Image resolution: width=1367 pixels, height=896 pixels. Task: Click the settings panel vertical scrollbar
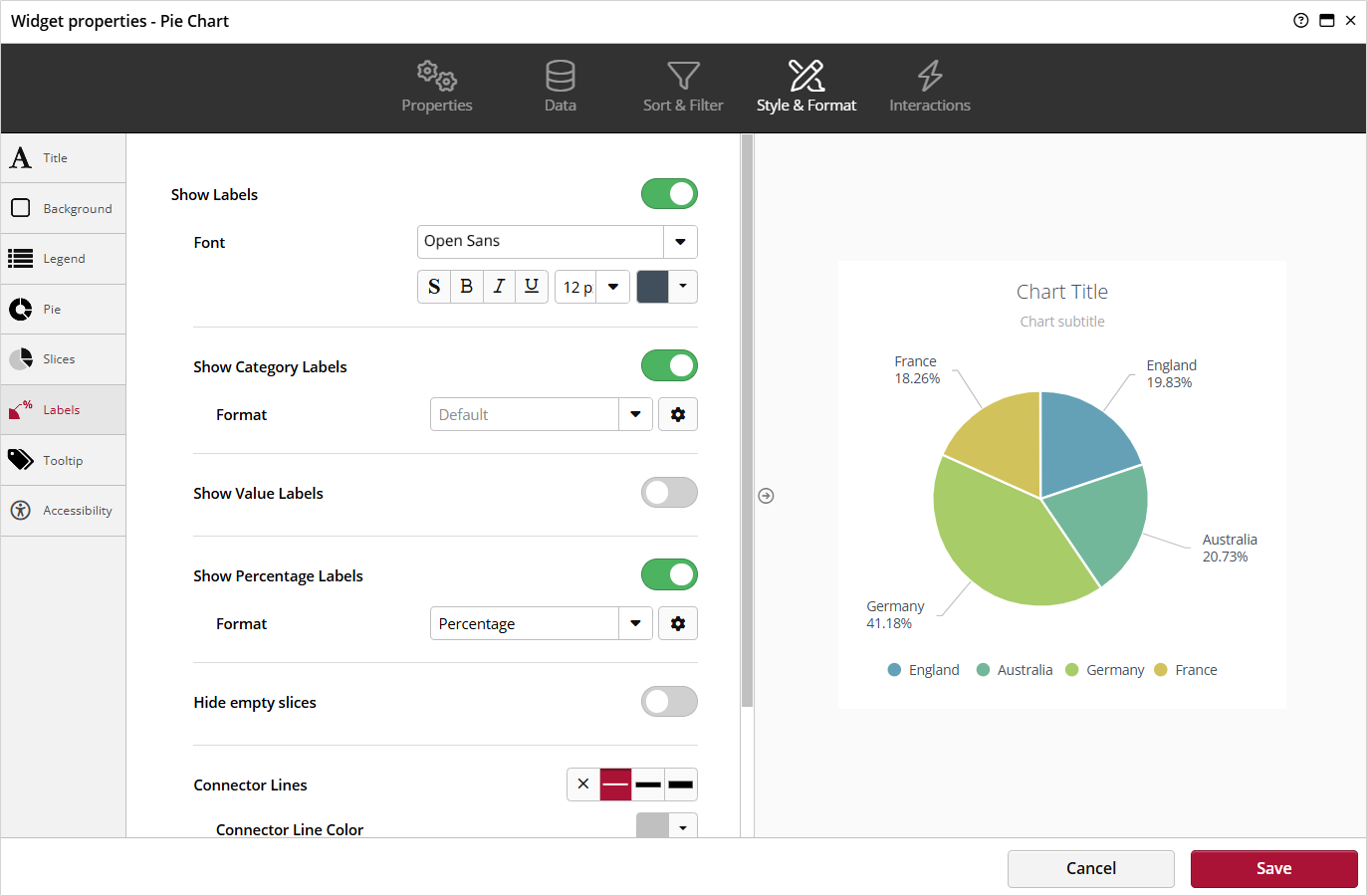[x=747, y=422]
